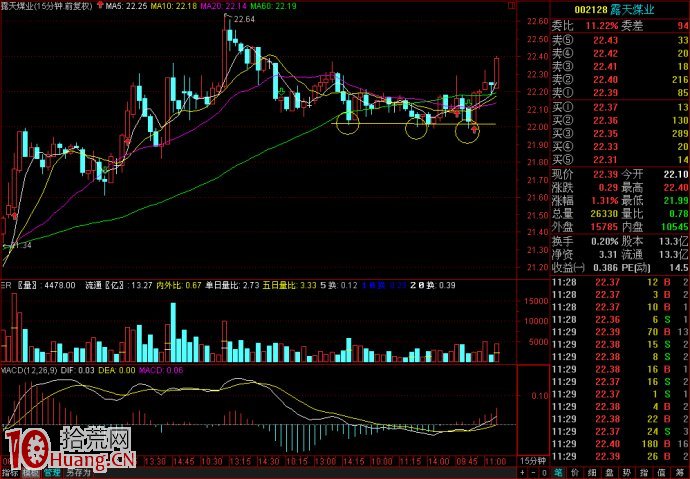Select the 势 tab in bottom-right panel
Image resolution: width=690 pixels, height=479 pixels.
click(627, 473)
